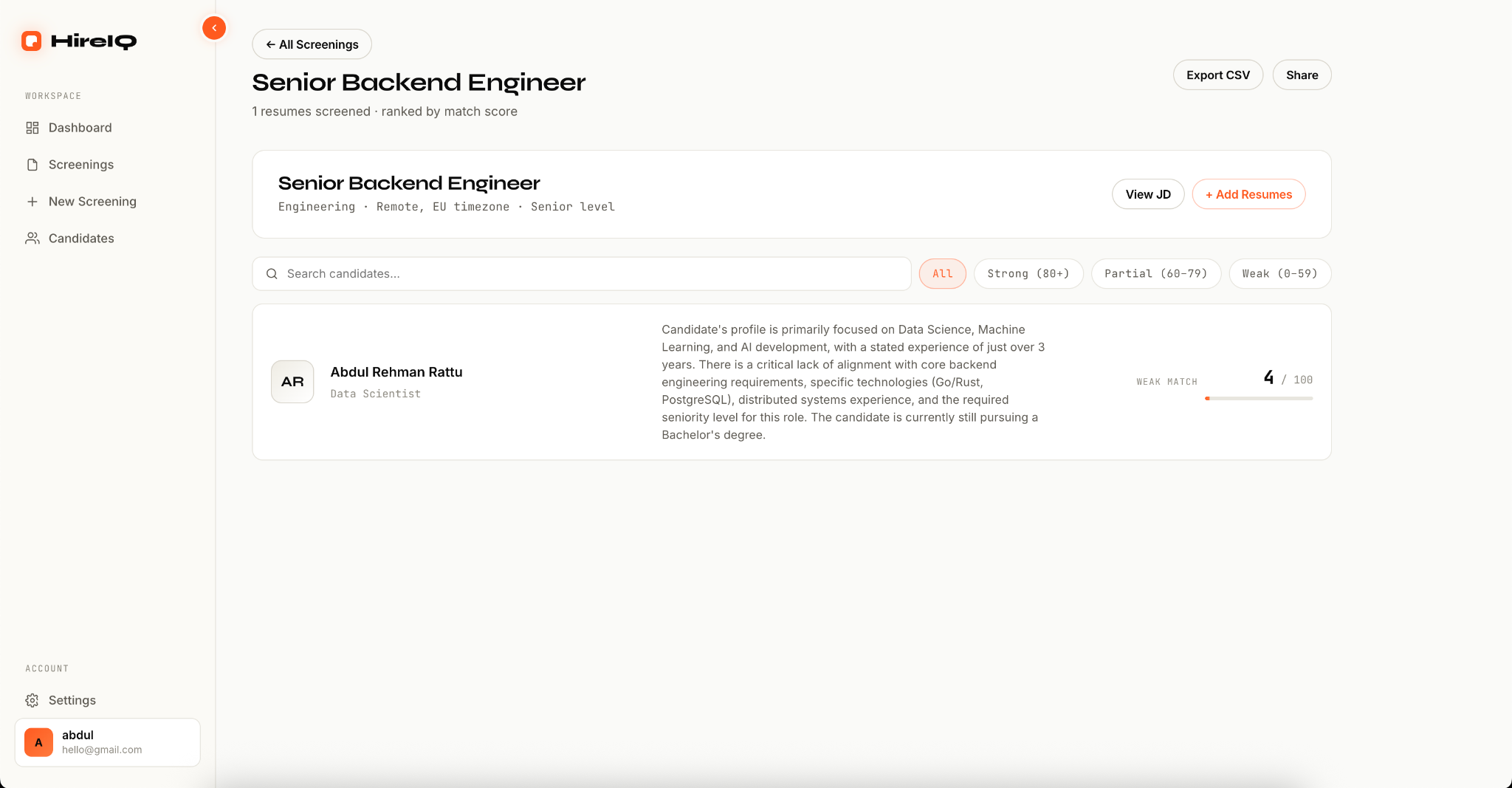
Task: Click the HireIQ logo icon
Action: click(31, 41)
